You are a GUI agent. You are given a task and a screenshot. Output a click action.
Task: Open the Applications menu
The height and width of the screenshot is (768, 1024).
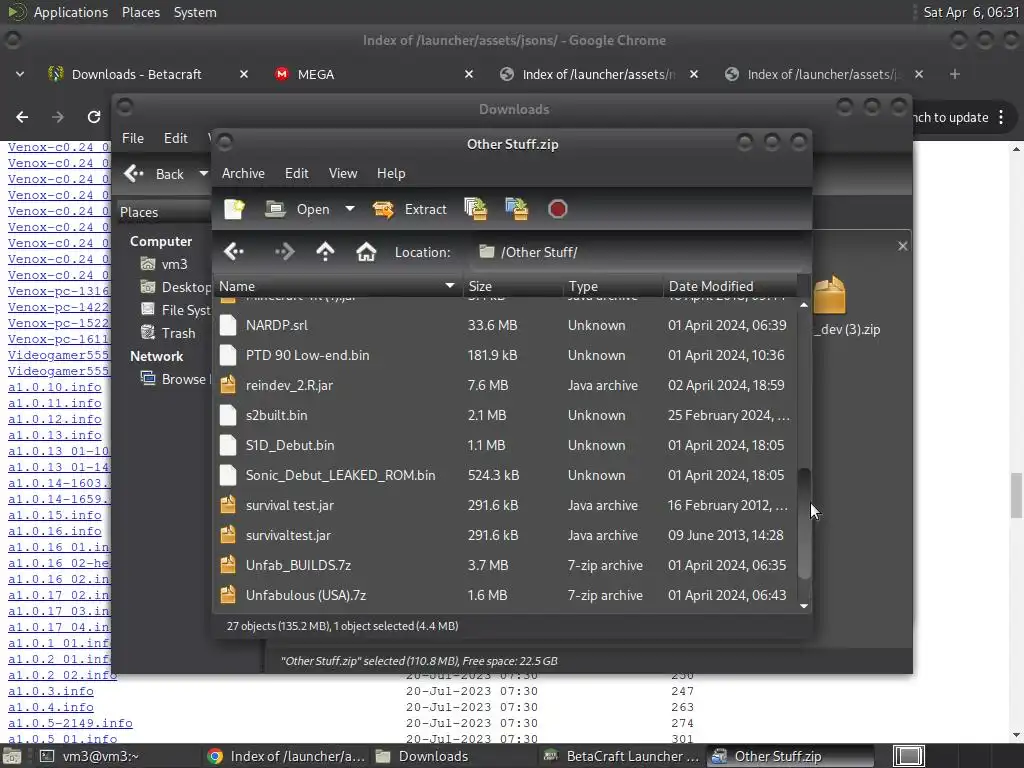[71, 12]
